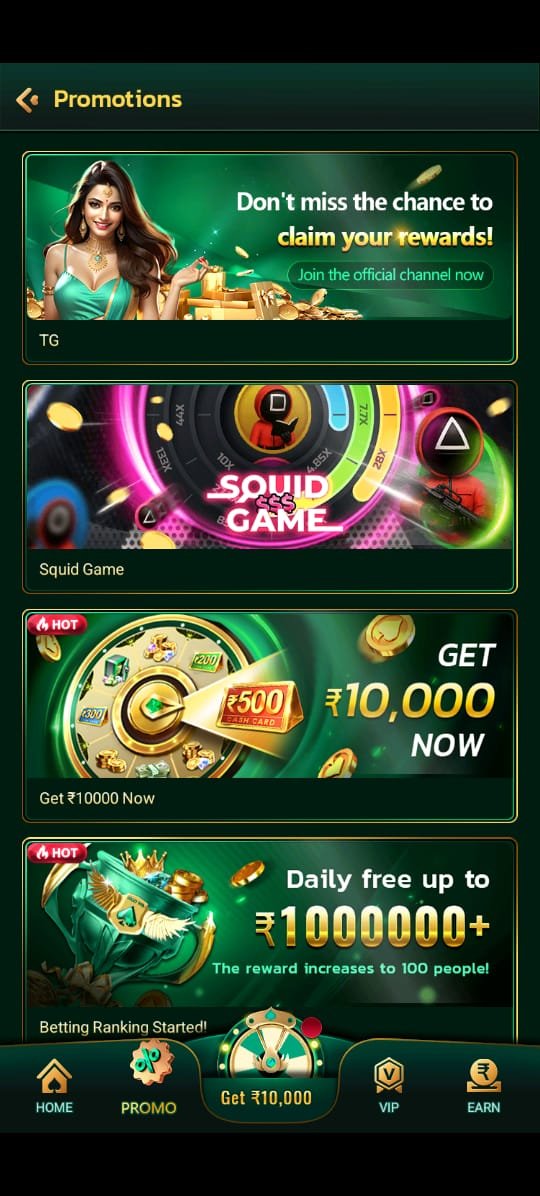Click 'Join the official channel now' button
Image resolution: width=540 pixels, height=1196 pixels.
point(391,275)
